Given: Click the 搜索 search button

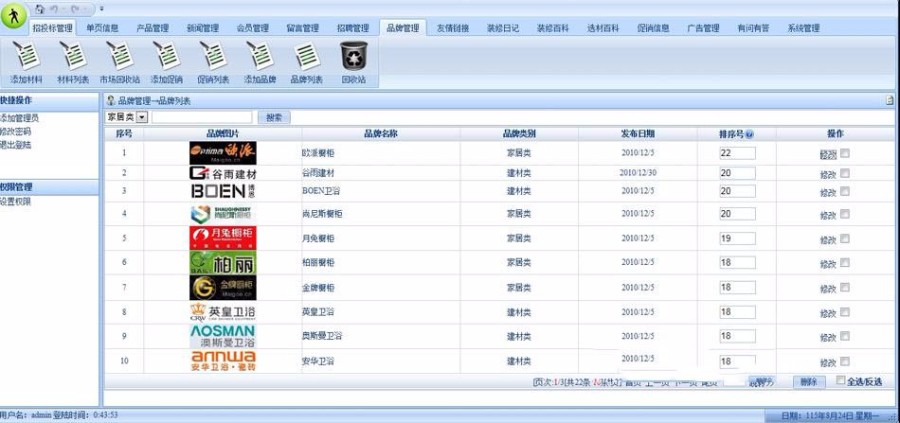Looking at the screenshot, I should (274, 118).
